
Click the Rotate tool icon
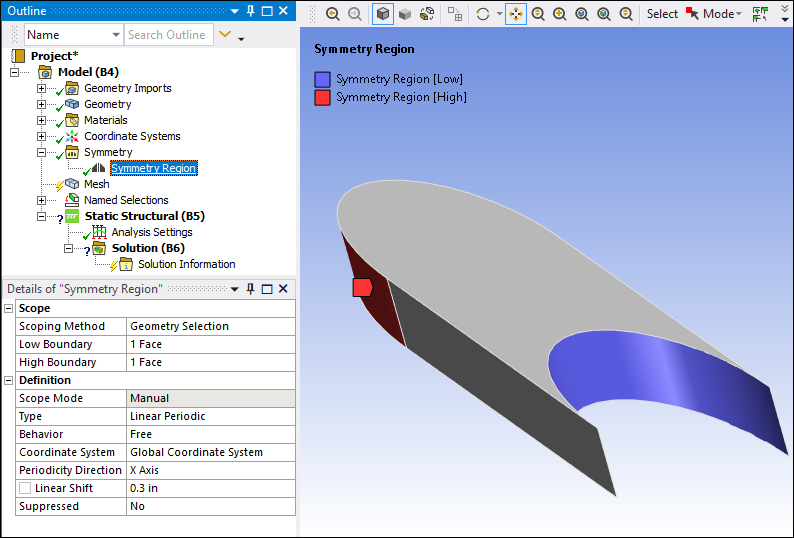pyautogui.click(x=483, y=14)
